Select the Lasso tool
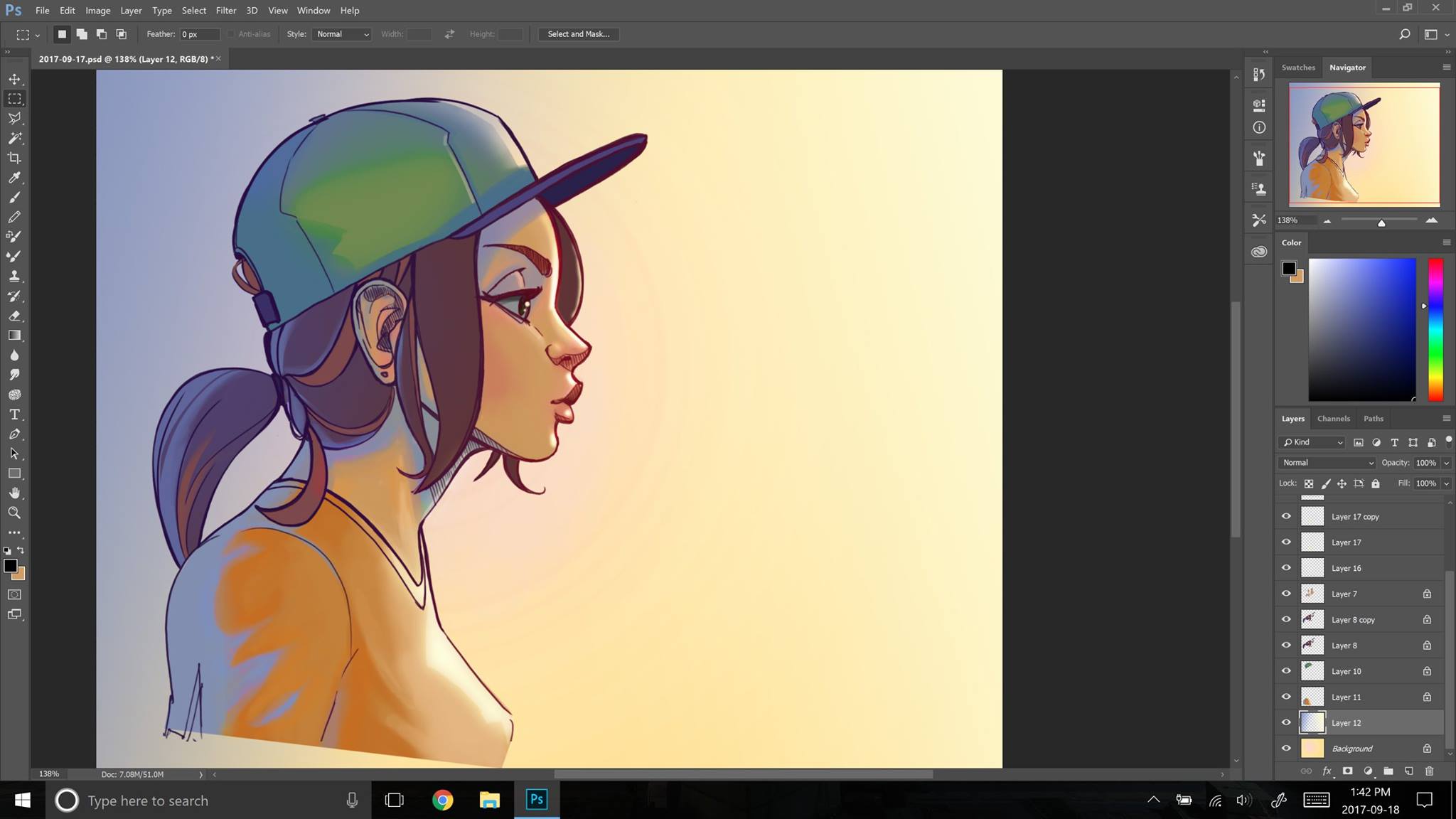The image size is (1456, 819). pos(14,118)
